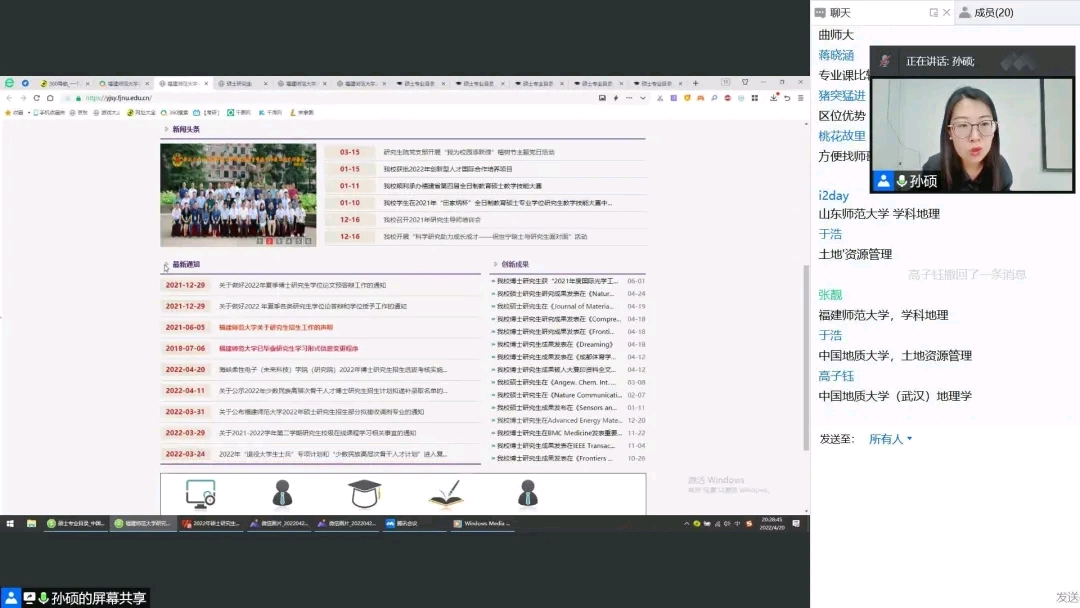
Task: Click the browser address bar
Action: 300,98
